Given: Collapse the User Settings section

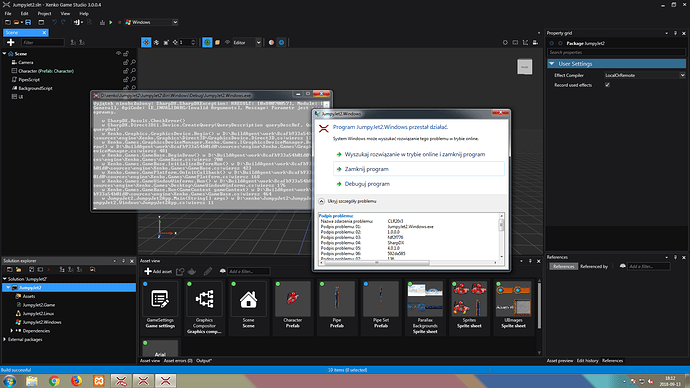Looking at the screenshot, I should [x=551, y=64].
